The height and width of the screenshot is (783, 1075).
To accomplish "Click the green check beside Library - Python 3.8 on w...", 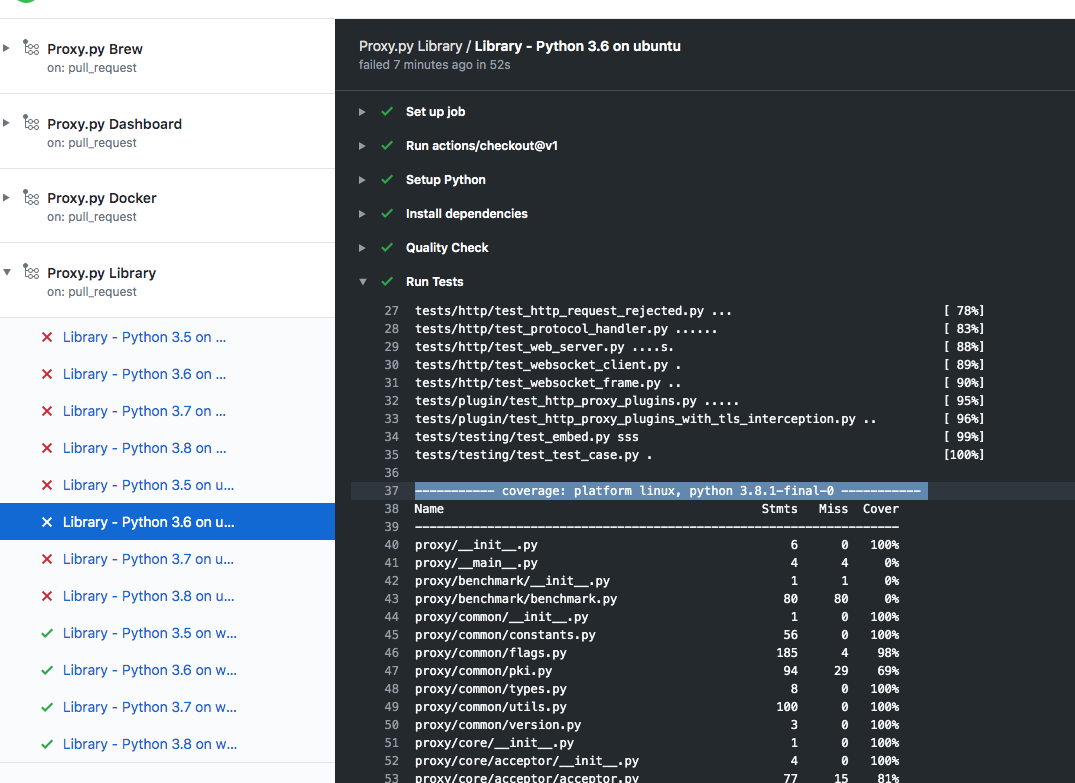I will pyautogui.click(x=47, y=744).
